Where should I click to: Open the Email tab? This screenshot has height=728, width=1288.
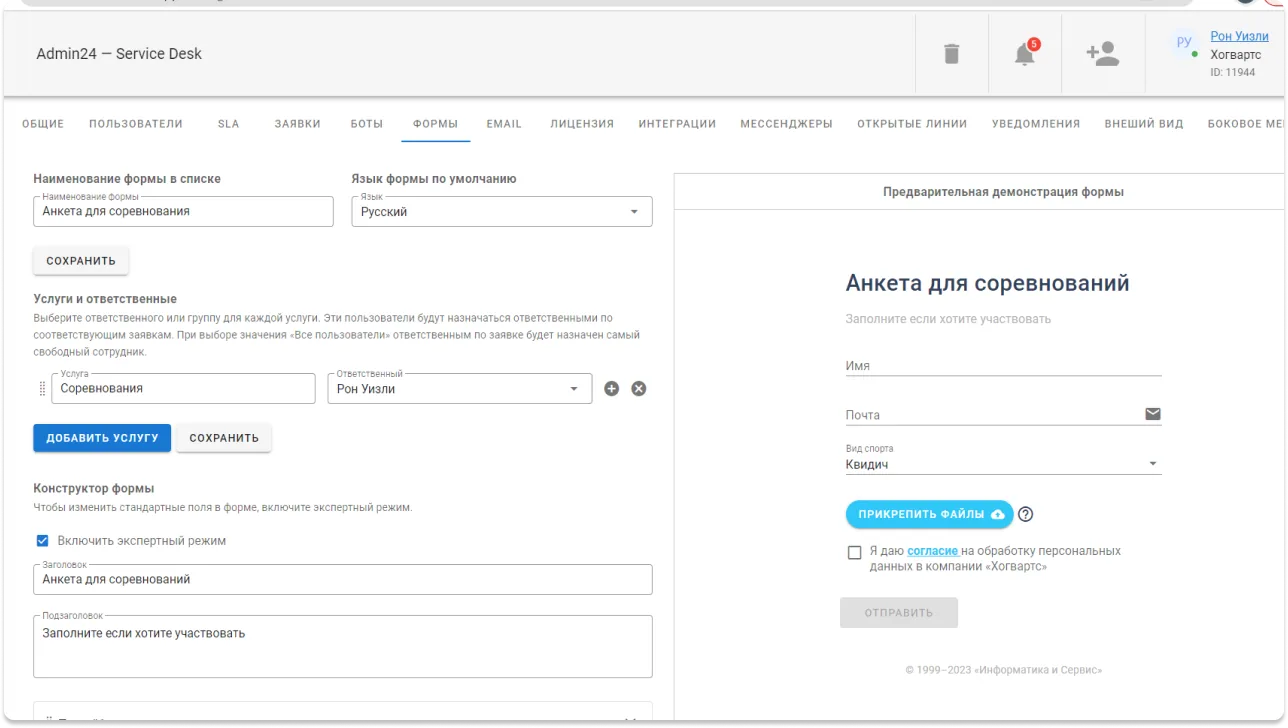504,124
